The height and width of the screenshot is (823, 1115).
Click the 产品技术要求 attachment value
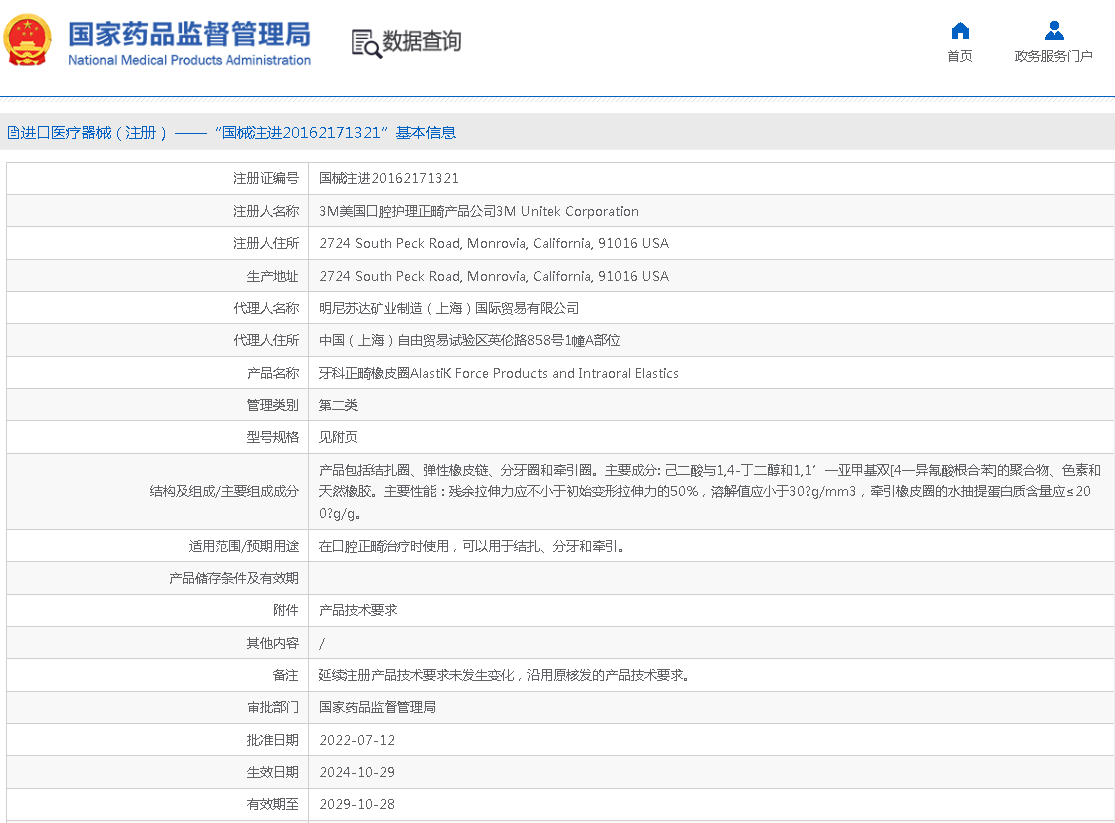[x=358, y=610]
